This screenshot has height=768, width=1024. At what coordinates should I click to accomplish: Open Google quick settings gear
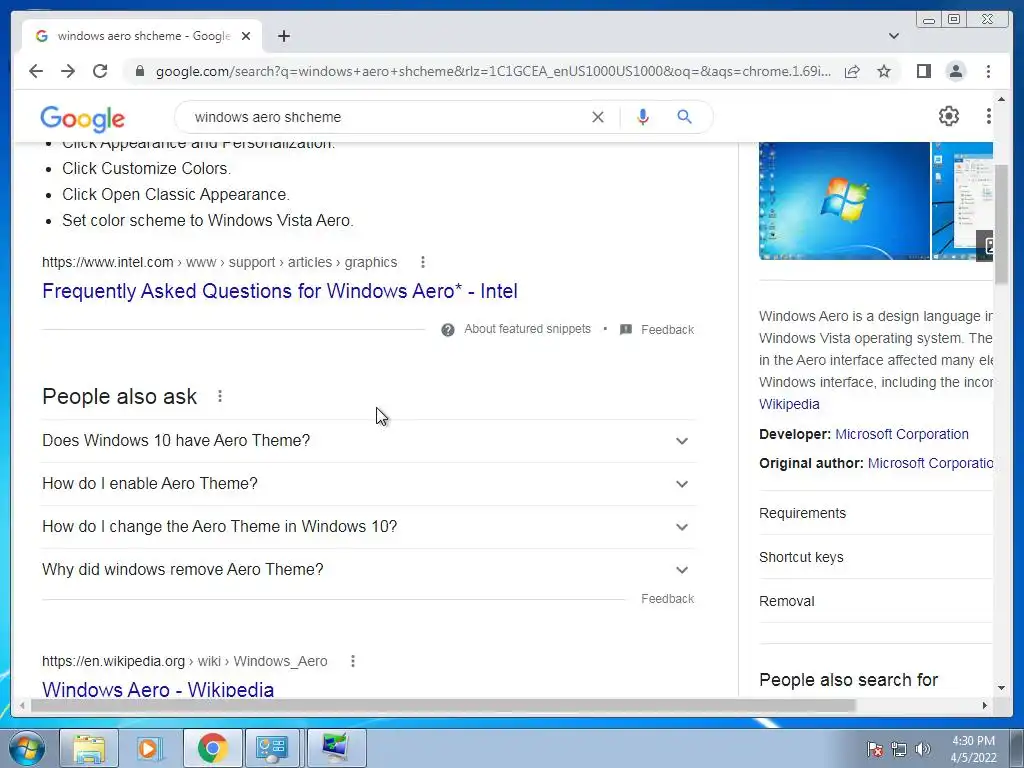949,116
